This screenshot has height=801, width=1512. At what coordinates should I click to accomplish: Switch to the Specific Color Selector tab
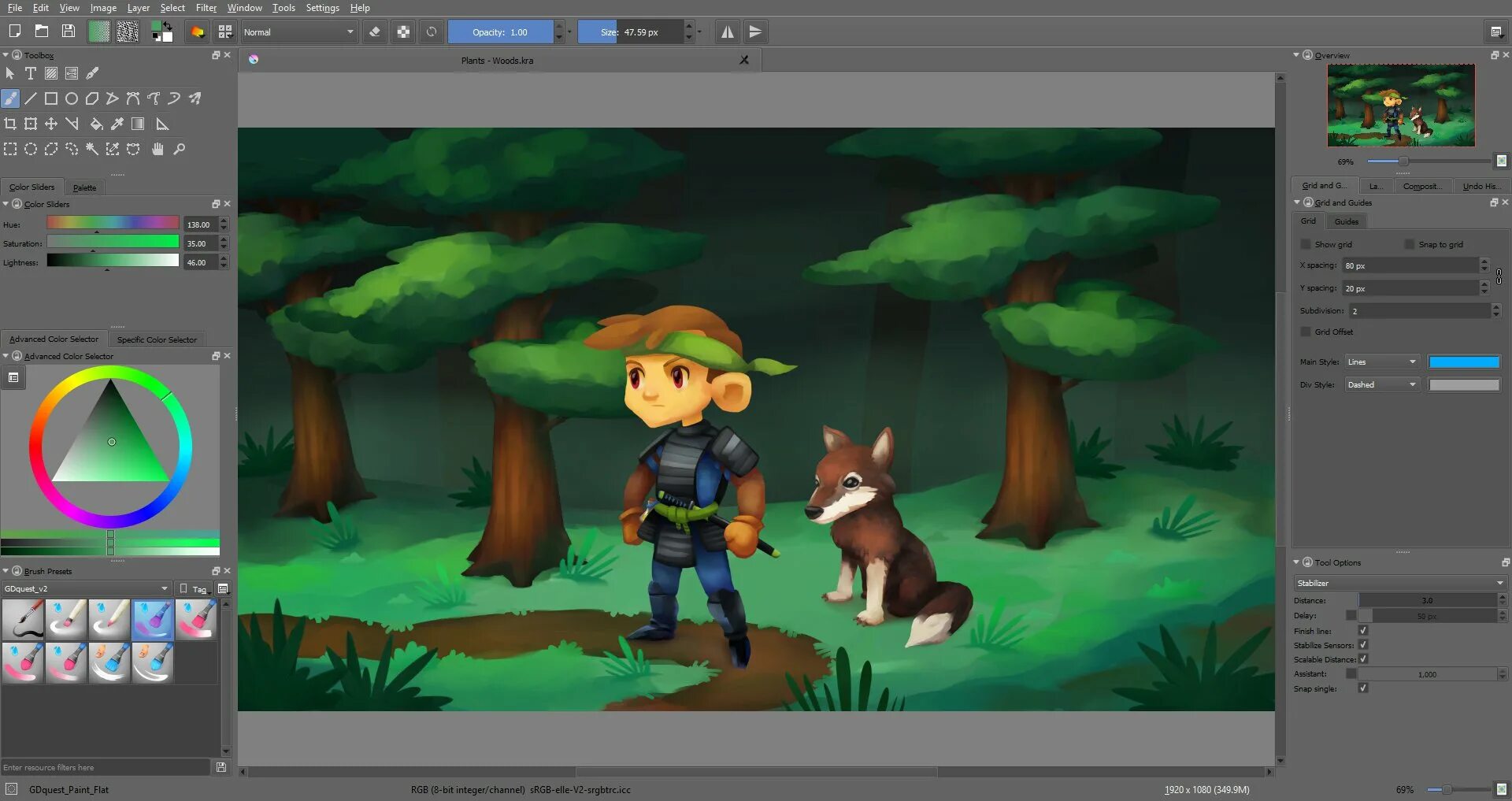(x=157, y=339)
